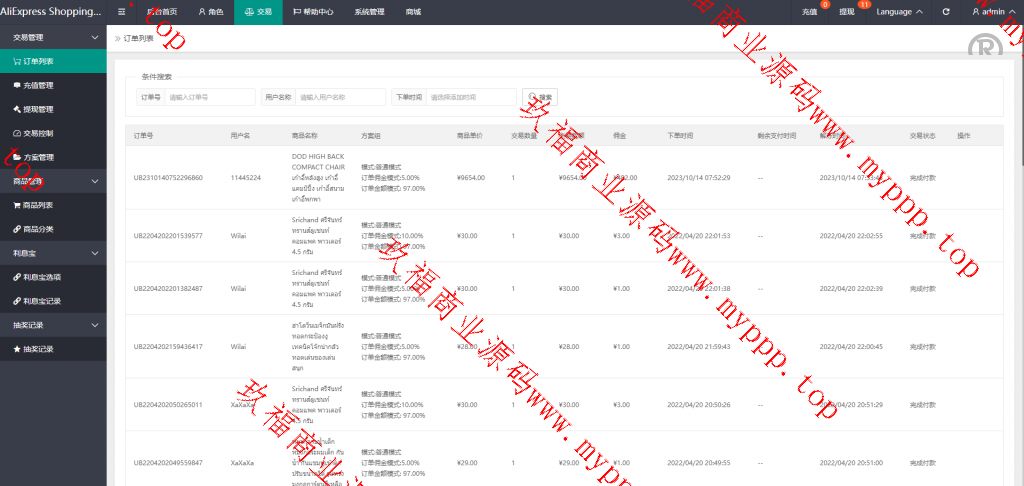Open 充值管理 in the sidebar
The image size is (1024, 486).
point(38,85)
